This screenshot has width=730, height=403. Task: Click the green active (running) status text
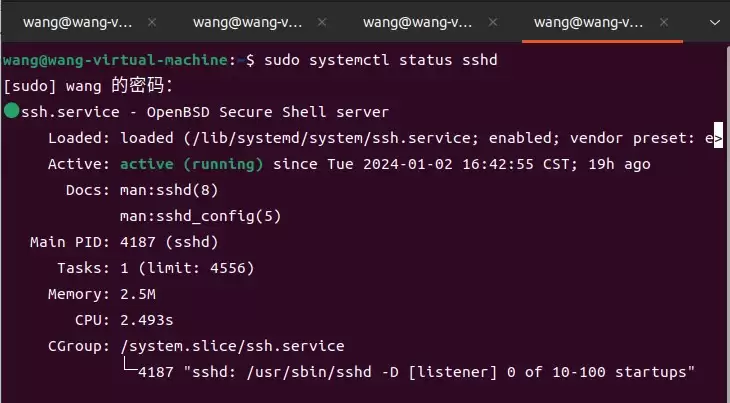click(192, 164)
